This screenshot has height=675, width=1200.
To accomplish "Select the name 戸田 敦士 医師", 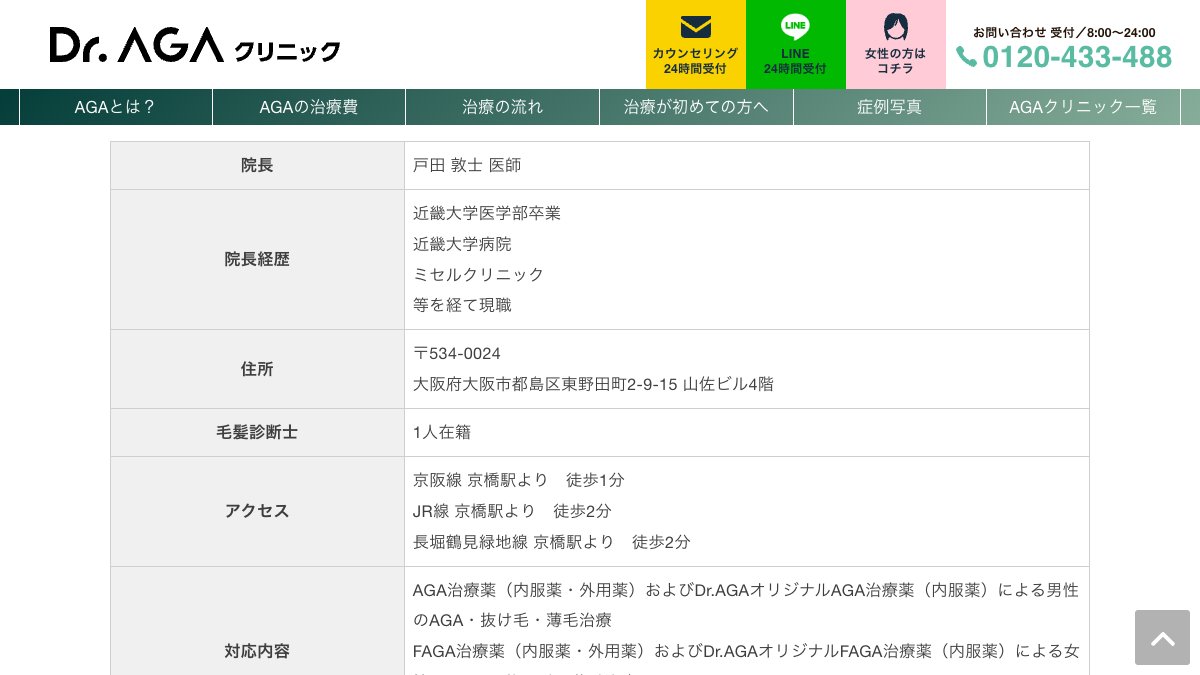I will click(467, 165).
